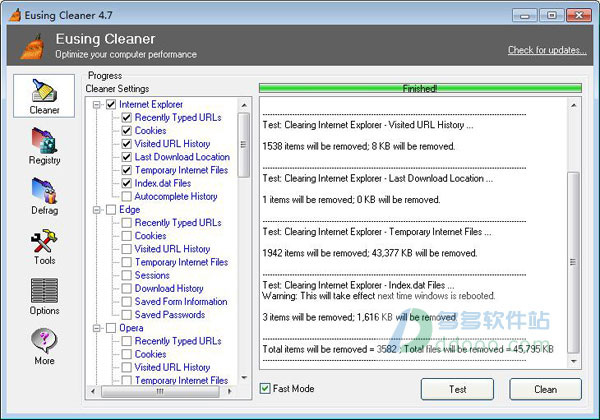
Task: Click the 'Total items will be removed' summary line
Action: (408, 349)
